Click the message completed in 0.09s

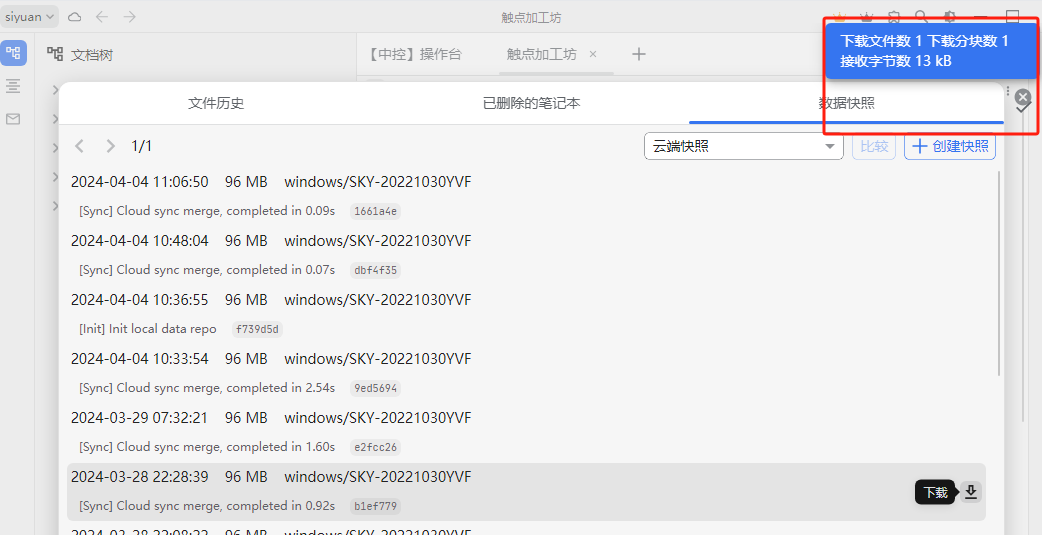tap(207, 211)
